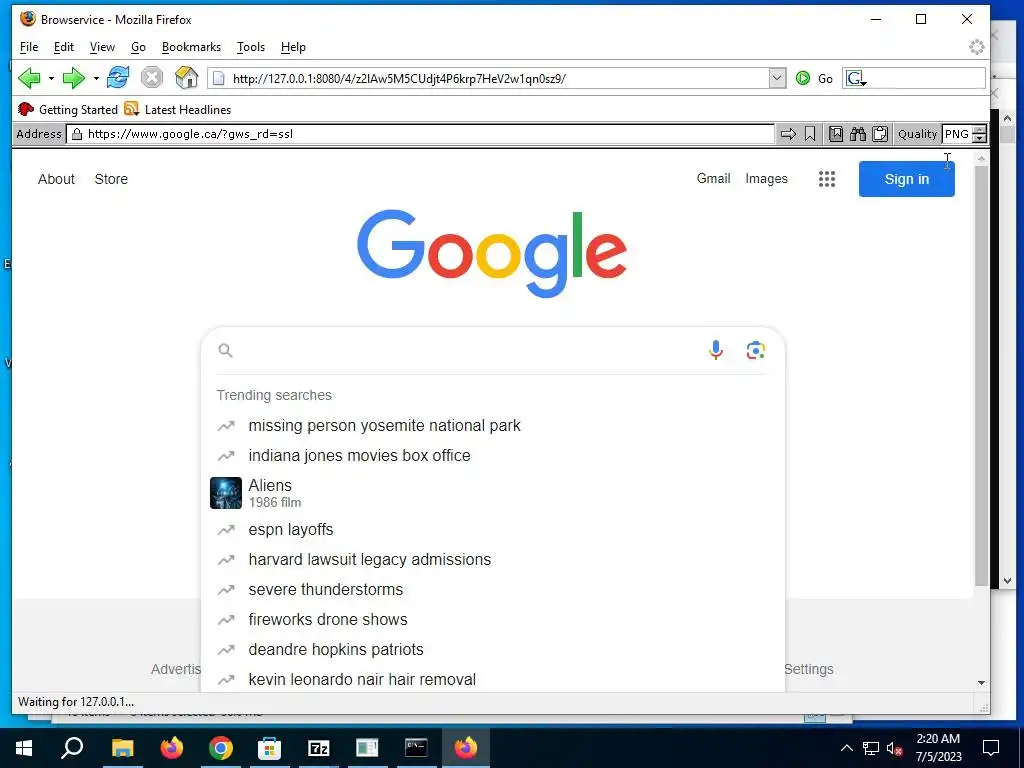Image resolution: width=1024 pixels, height=768 pixels.
Task: Go back with the green back arrow
Action: pyautogui.click(x=29, y=78)
